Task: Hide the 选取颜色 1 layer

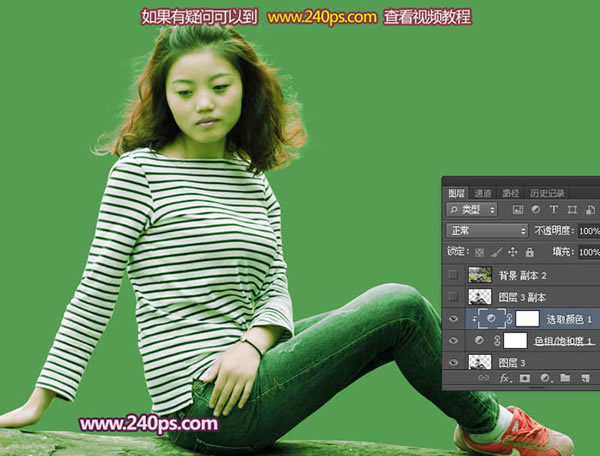Action: (454, 319)
